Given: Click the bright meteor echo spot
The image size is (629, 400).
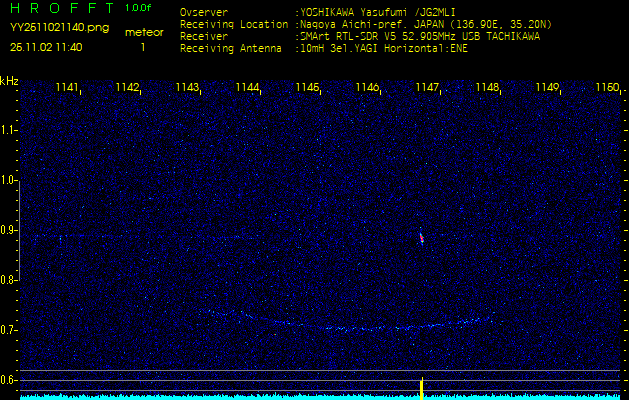Looking at the screenshot, I should (x=421, y=238).
